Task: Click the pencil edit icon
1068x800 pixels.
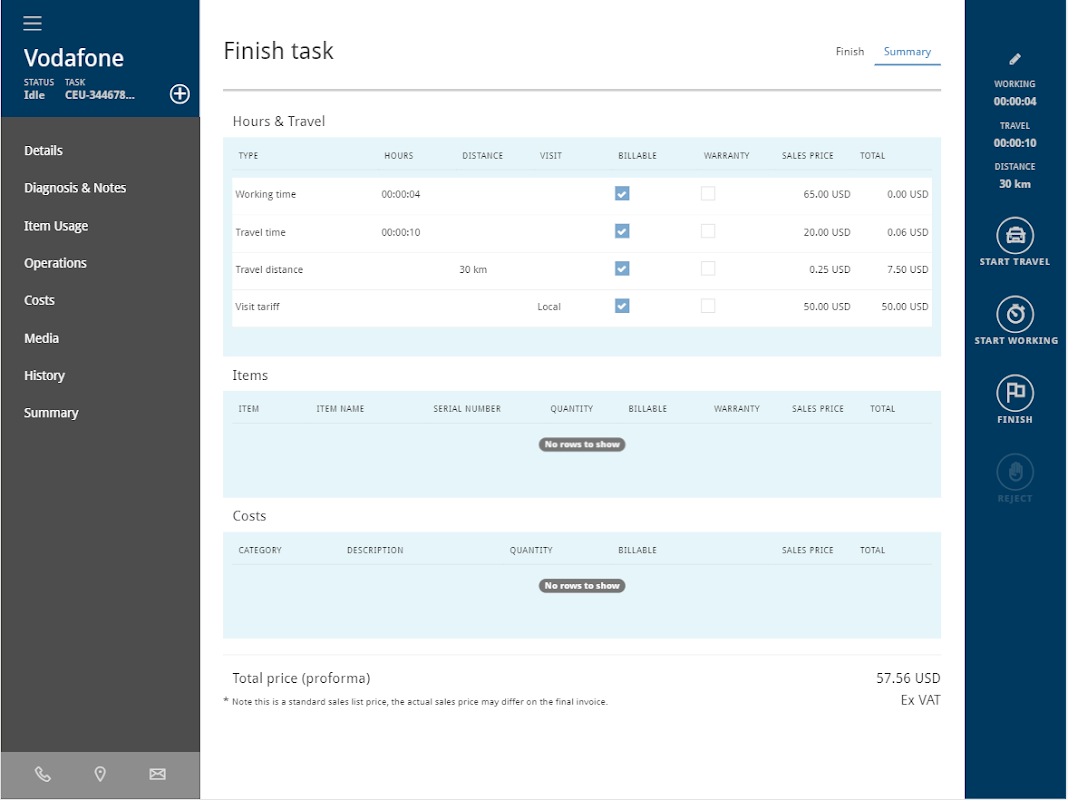Action: (x=1015, y=60)
